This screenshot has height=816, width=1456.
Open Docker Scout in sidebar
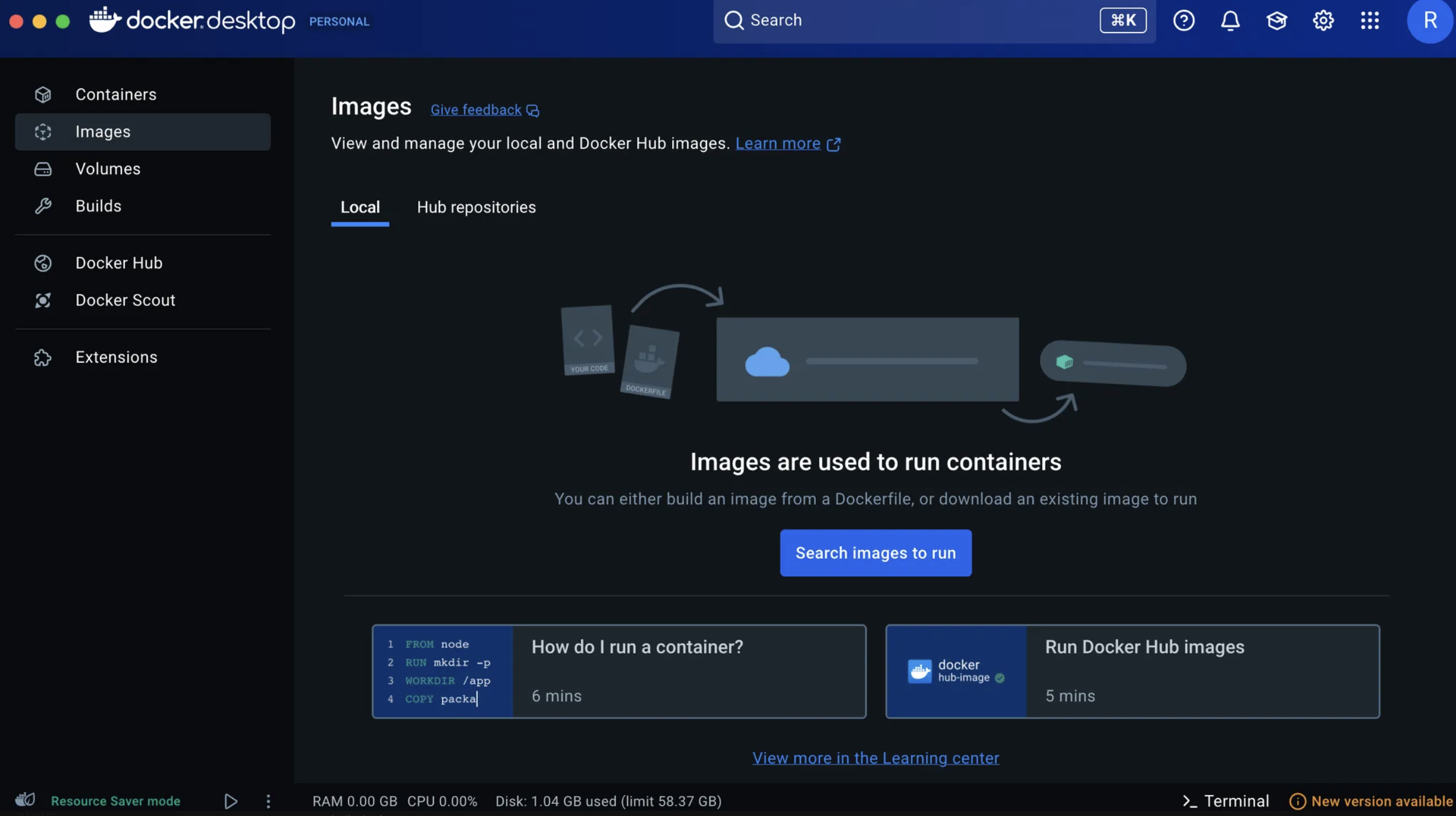coord(143,300)
